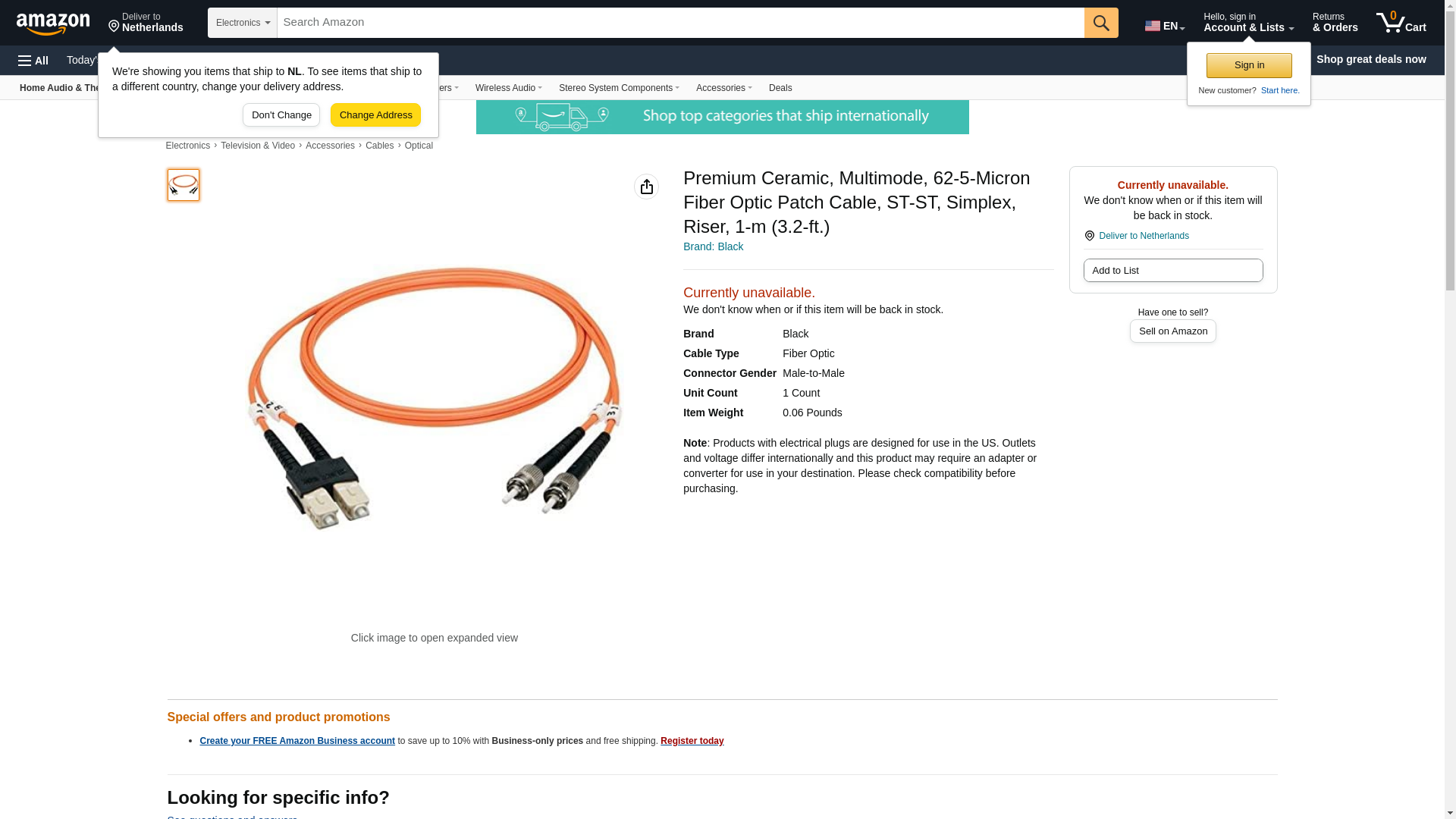Click the Amazon logo
1456x819 pixels.
53,24
